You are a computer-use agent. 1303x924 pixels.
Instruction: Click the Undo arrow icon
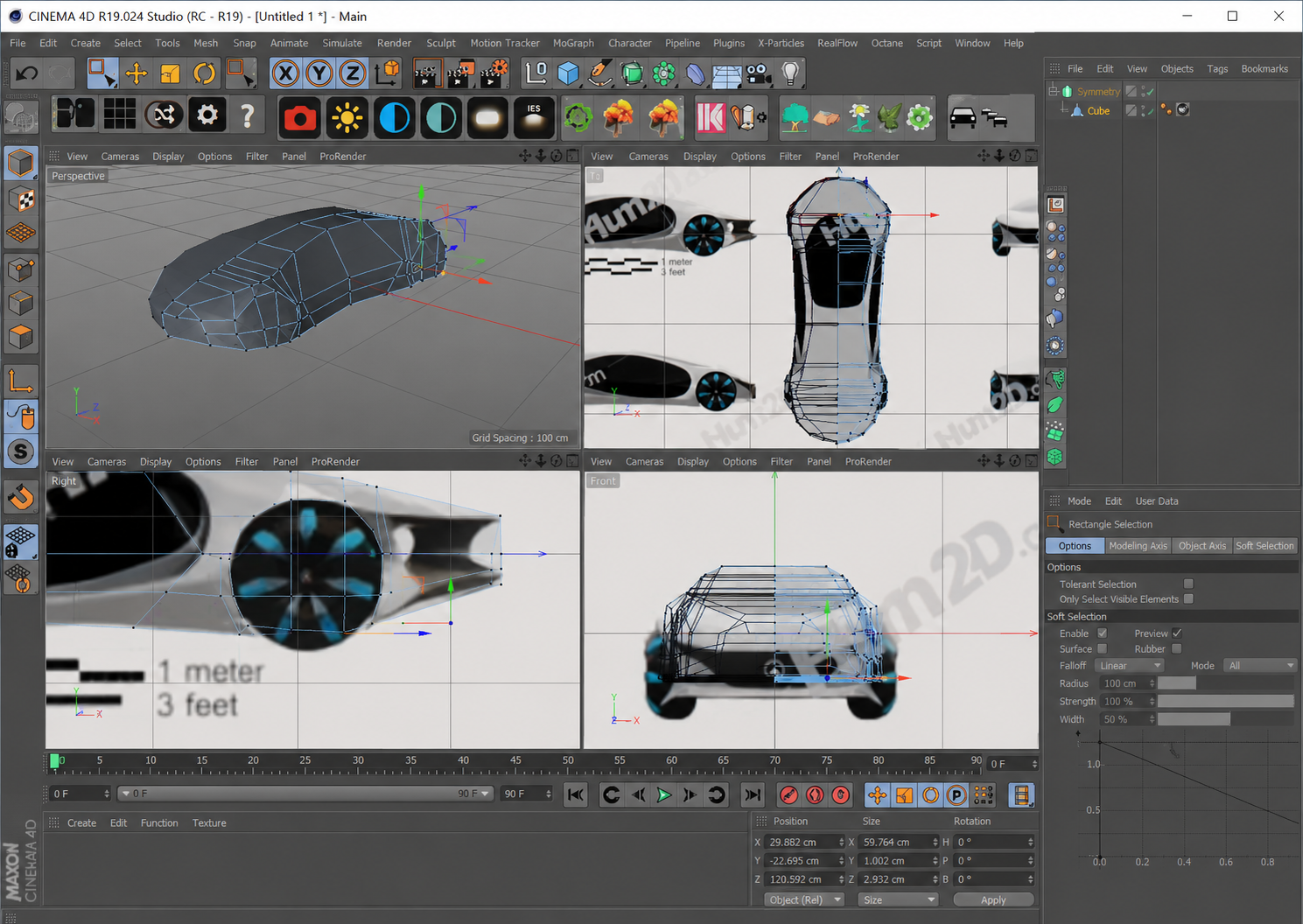coord(26,73)
